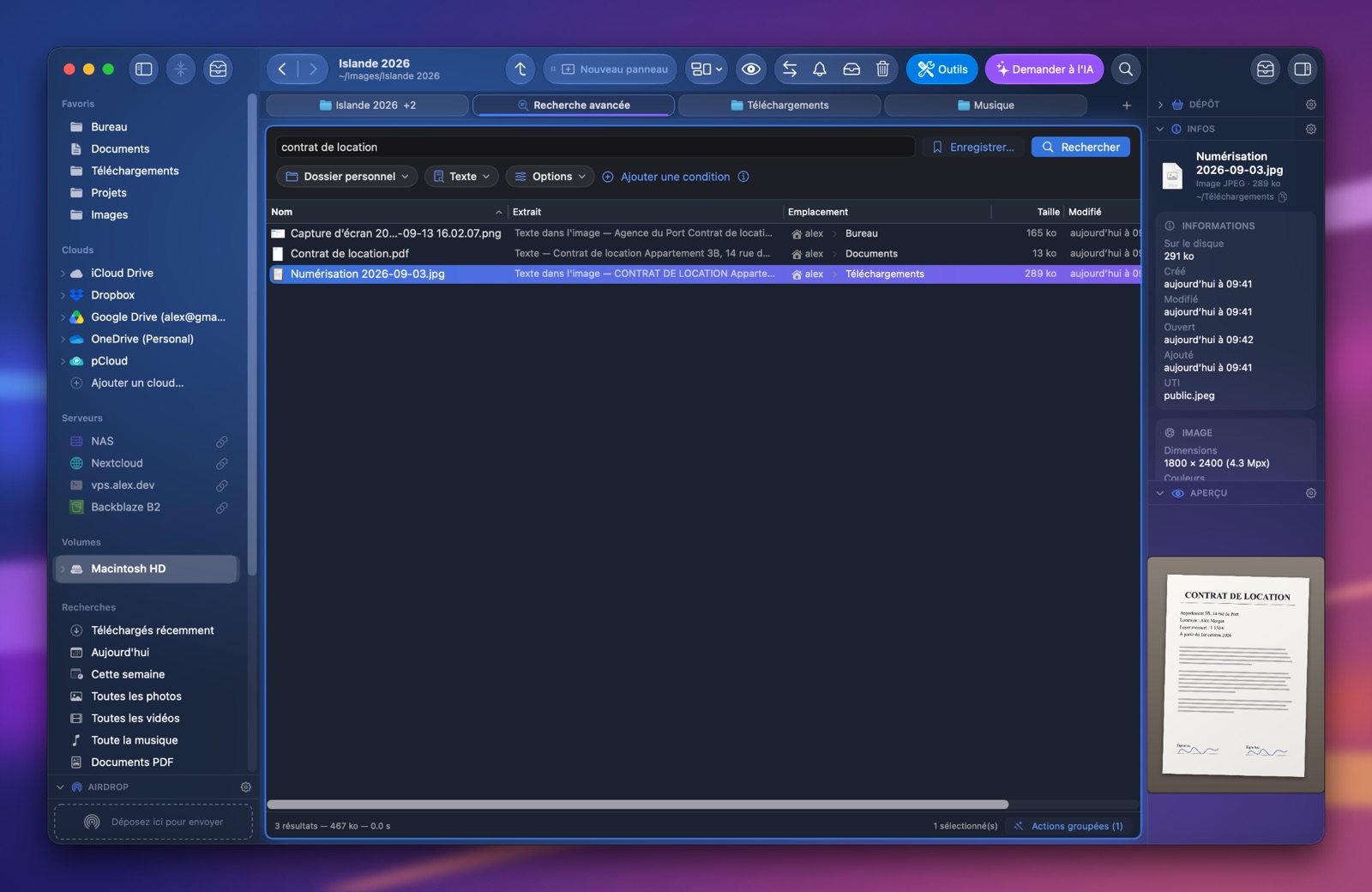Switch to the Téléchargements tab
The height and width of the screenshot is (892, 1372).
779,105
